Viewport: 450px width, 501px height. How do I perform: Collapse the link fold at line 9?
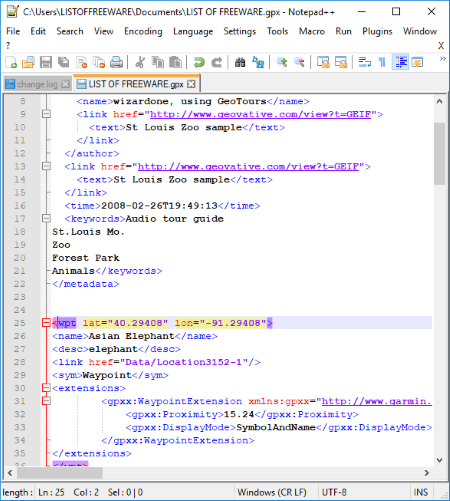click(x=46, y=114)
